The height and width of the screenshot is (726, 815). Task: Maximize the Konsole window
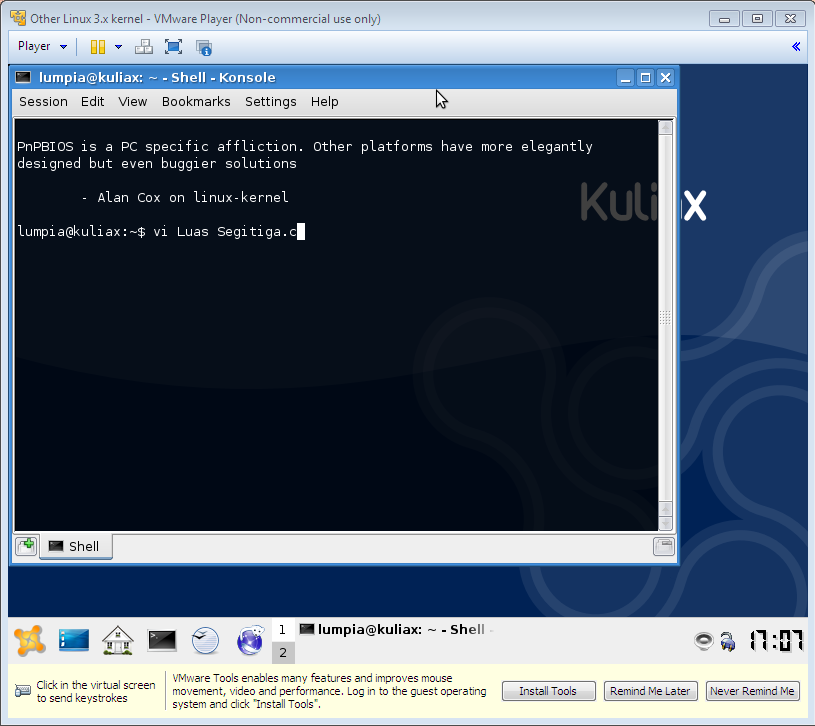646,78
